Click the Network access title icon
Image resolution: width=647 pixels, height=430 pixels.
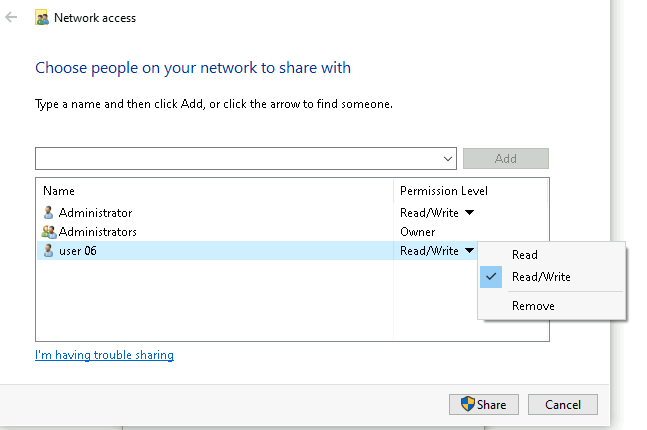point(42,18)
